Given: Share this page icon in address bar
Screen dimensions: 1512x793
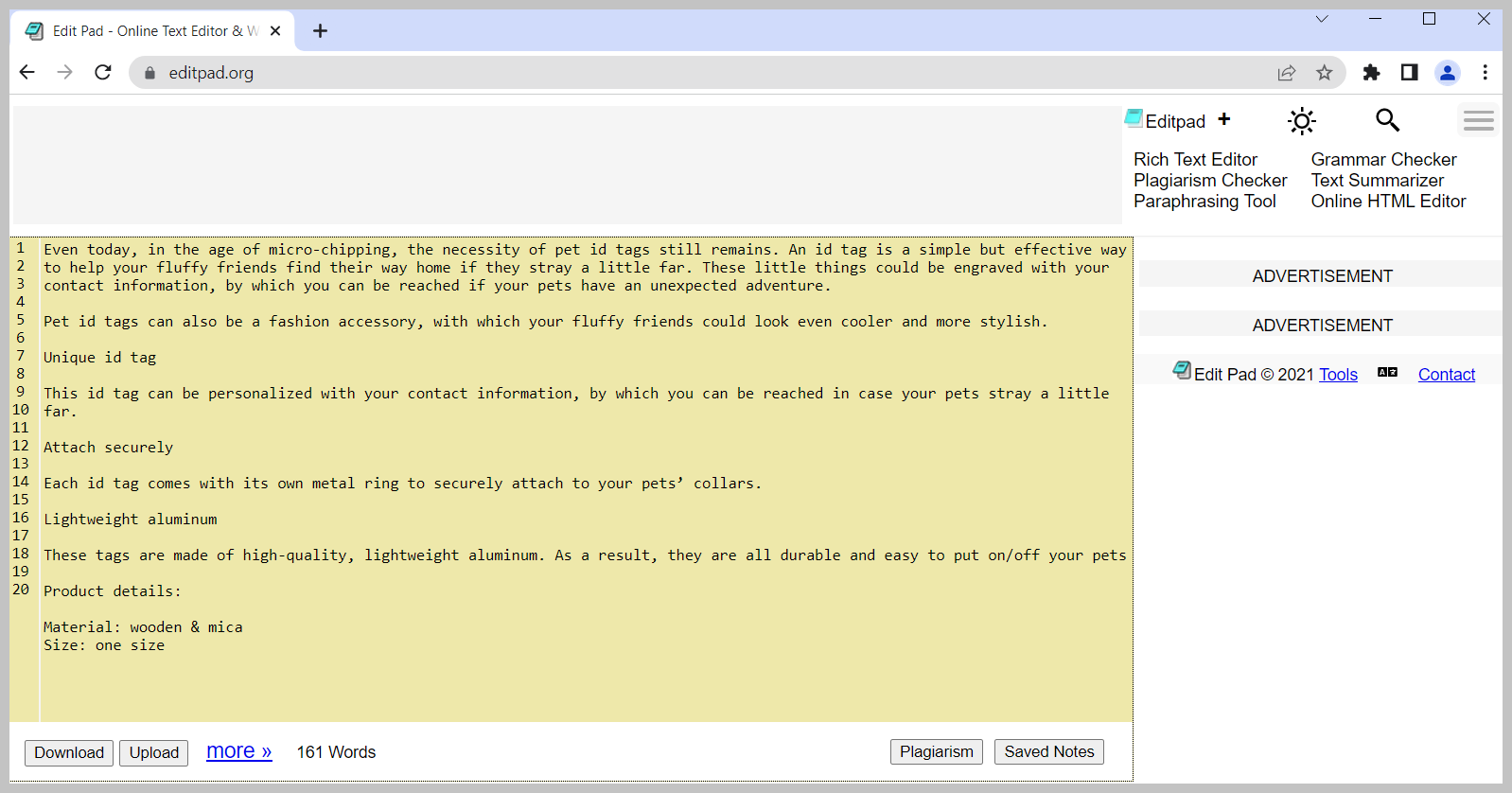Looking at the screenshot, I should pos(1287,73).
